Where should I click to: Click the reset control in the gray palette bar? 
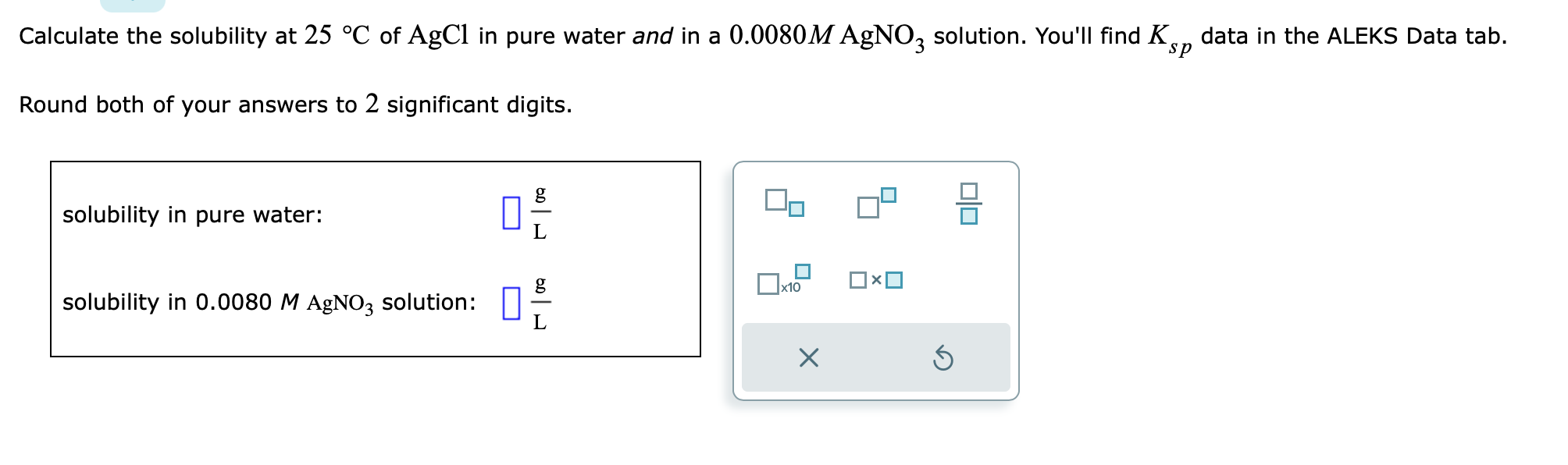(943, 358)
